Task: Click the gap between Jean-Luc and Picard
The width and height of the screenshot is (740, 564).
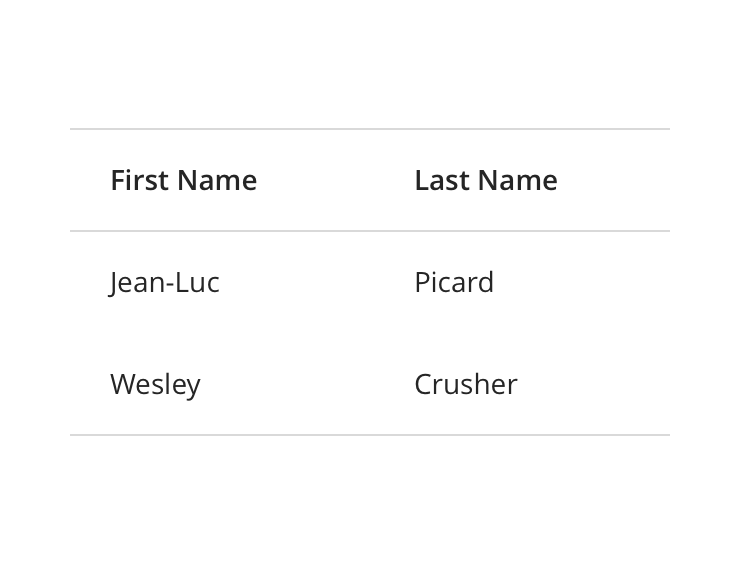Action: 315,282
